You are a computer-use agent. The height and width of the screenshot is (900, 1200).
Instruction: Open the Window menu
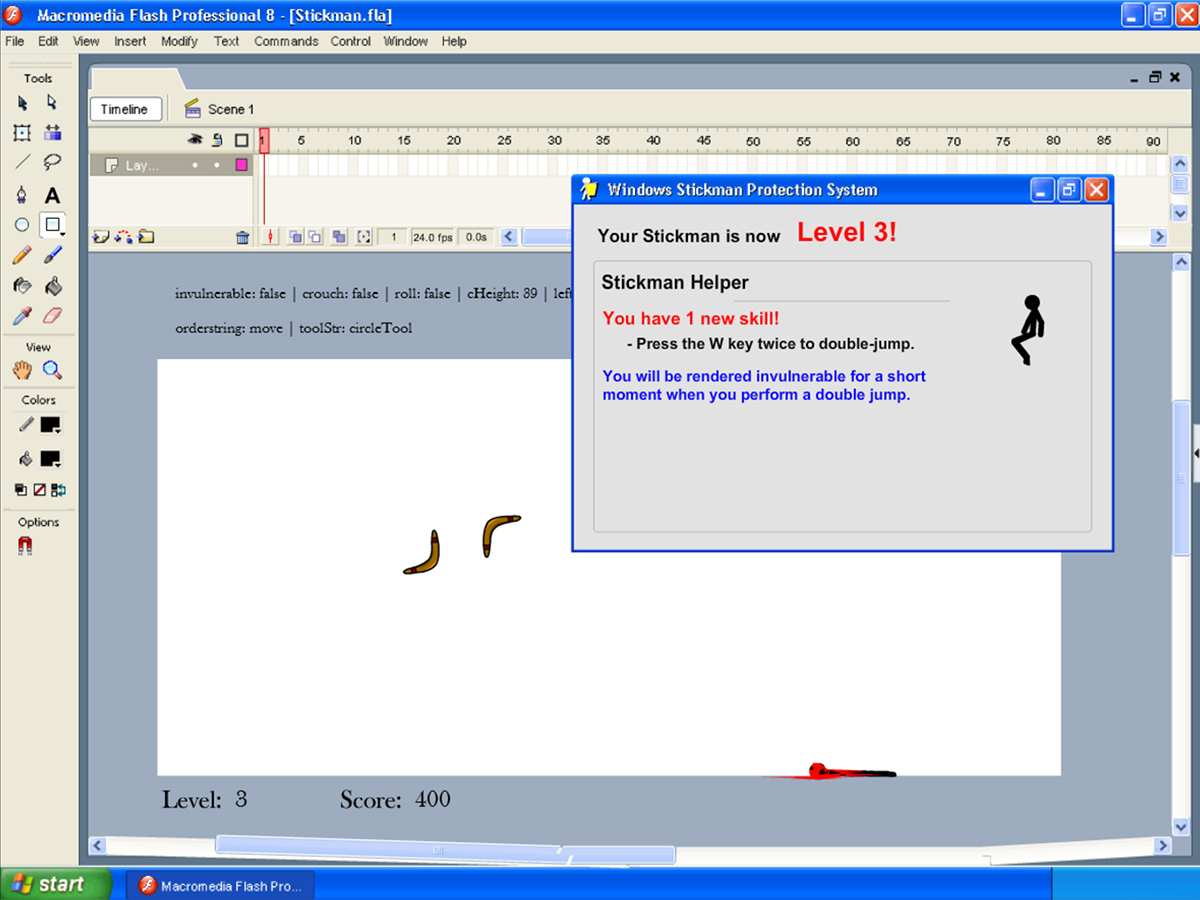pyautogui.click(x=406, y=41)
